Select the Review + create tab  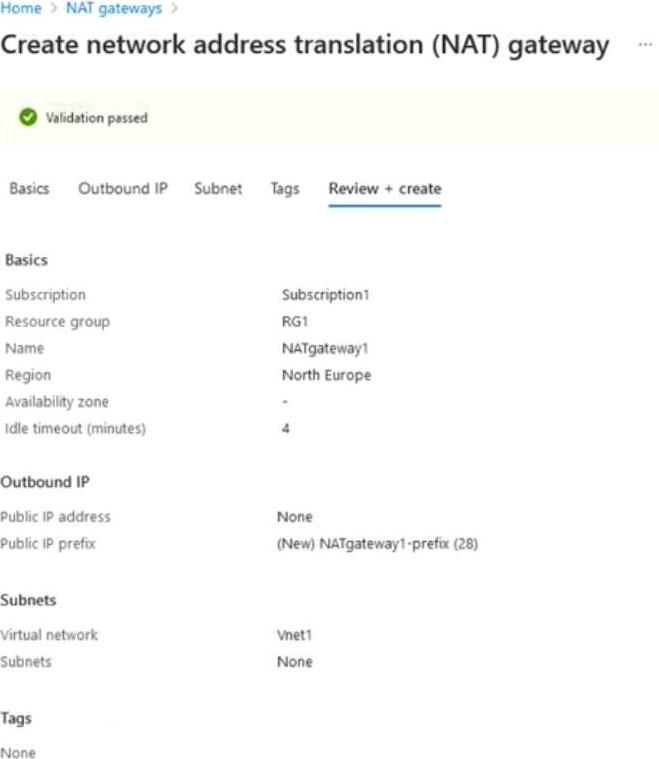coord(385,188)
